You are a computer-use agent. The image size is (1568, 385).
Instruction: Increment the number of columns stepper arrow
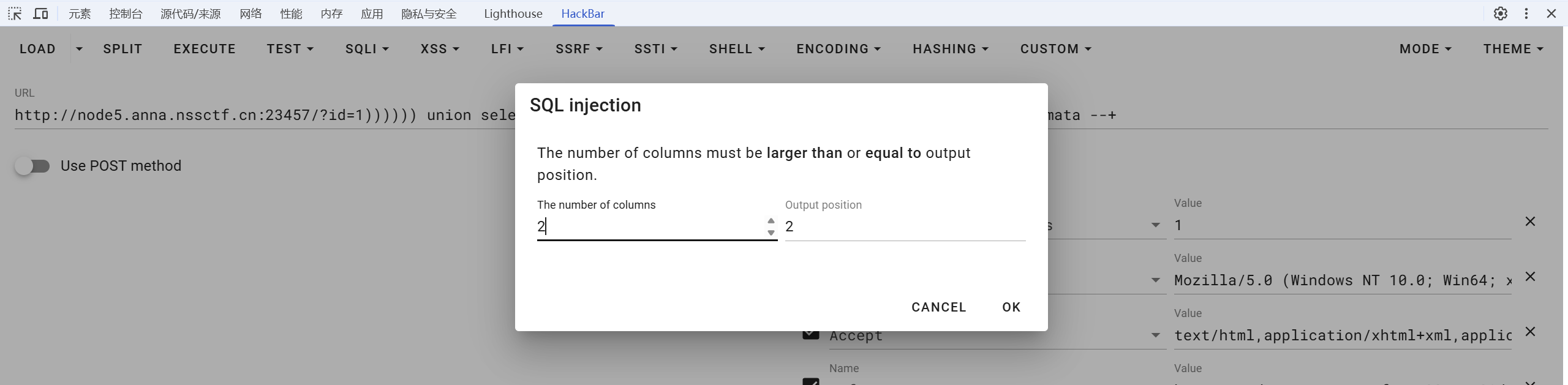coord(771,221)
